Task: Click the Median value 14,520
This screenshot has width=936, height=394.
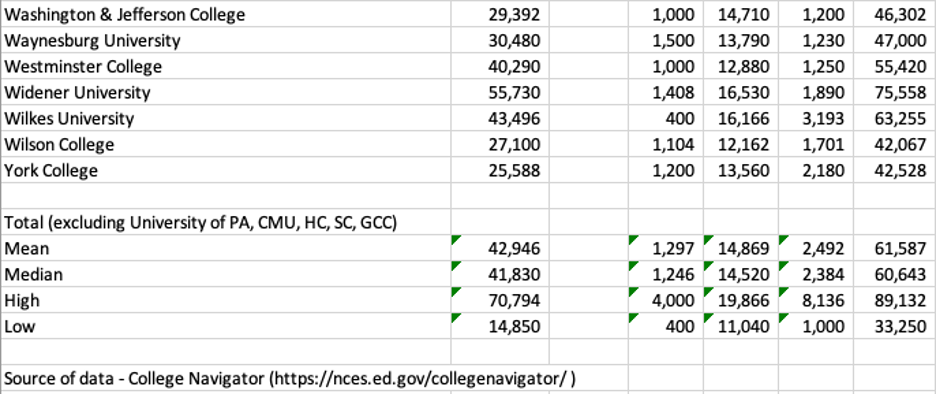Action: click(x=741, y=274)
